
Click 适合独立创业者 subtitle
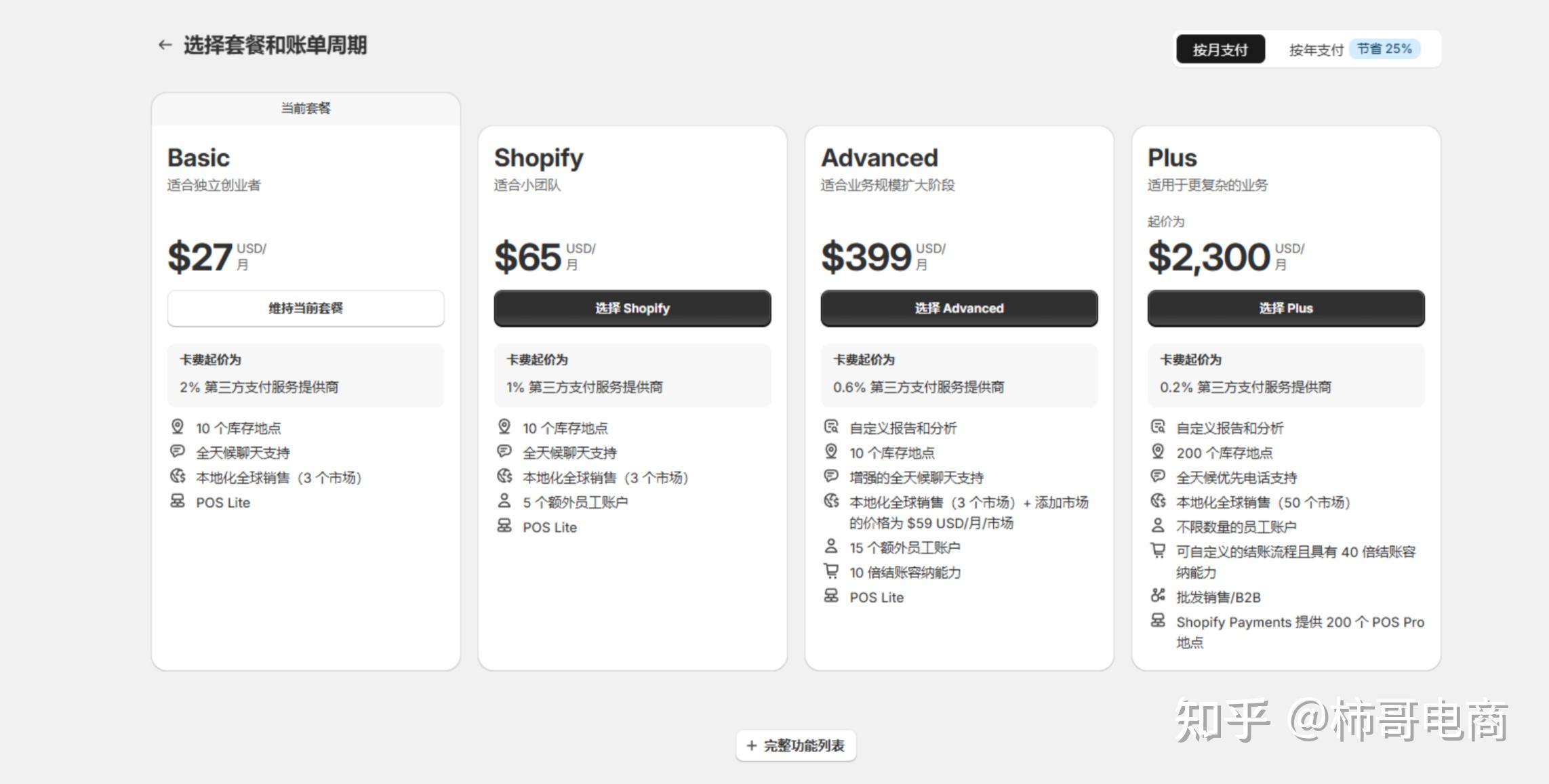coord(214,186)
